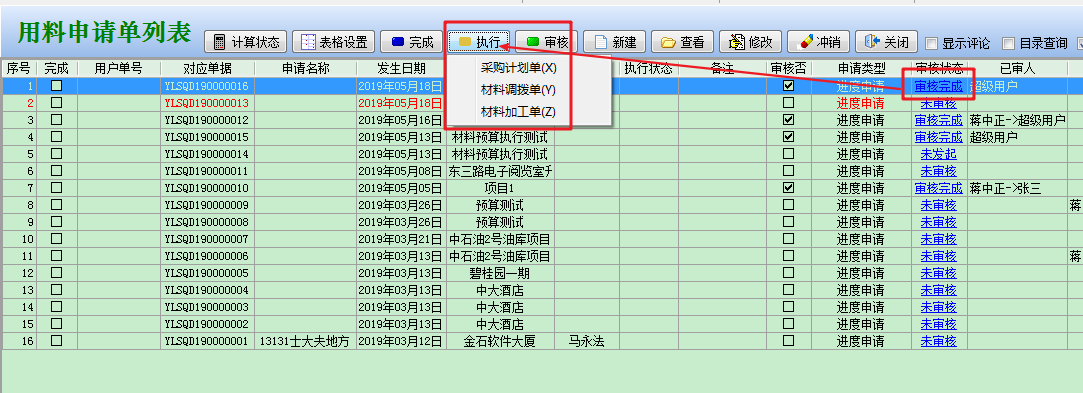The height and width of the screenshot is (393, 1083).
Task: Click 碧桂园一期 project cell
Action: [499, 273]
